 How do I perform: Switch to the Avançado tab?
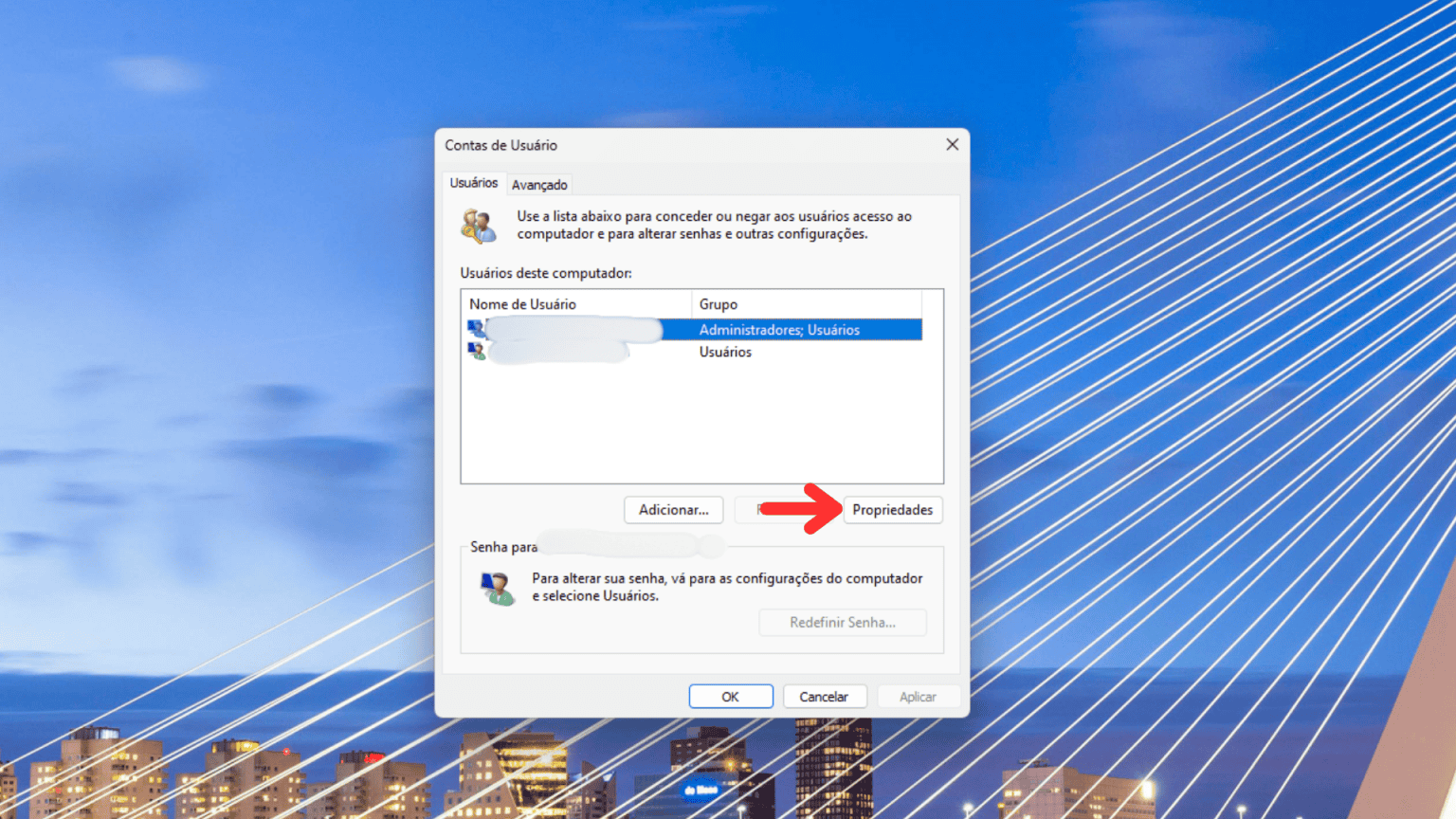pyautogui.click(x=538, y=184)
